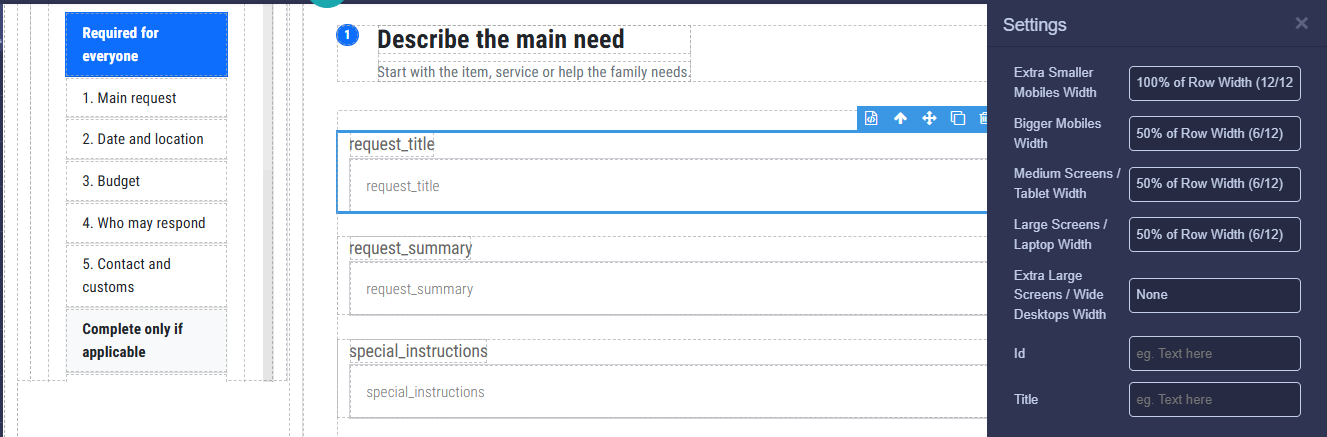Select the Required for everyone tab
The image size is (1327, 437).
(146, 44)
